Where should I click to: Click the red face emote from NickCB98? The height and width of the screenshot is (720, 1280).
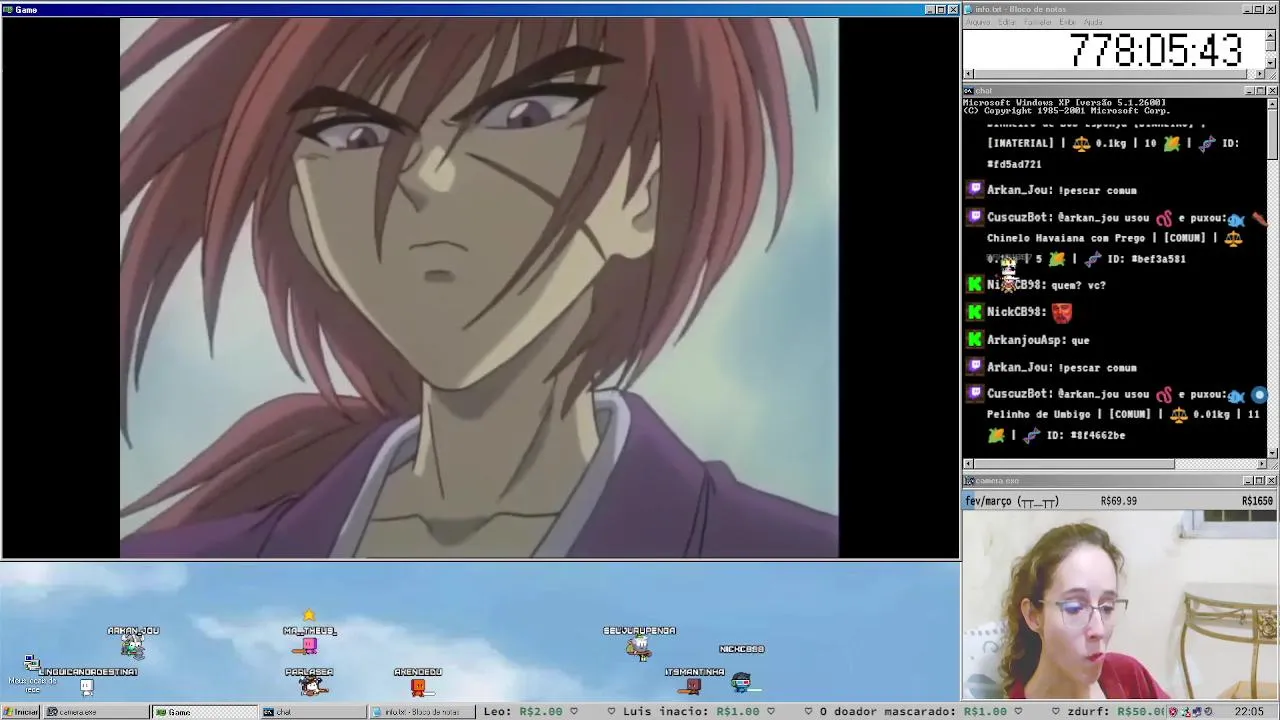click(1061, 312)
